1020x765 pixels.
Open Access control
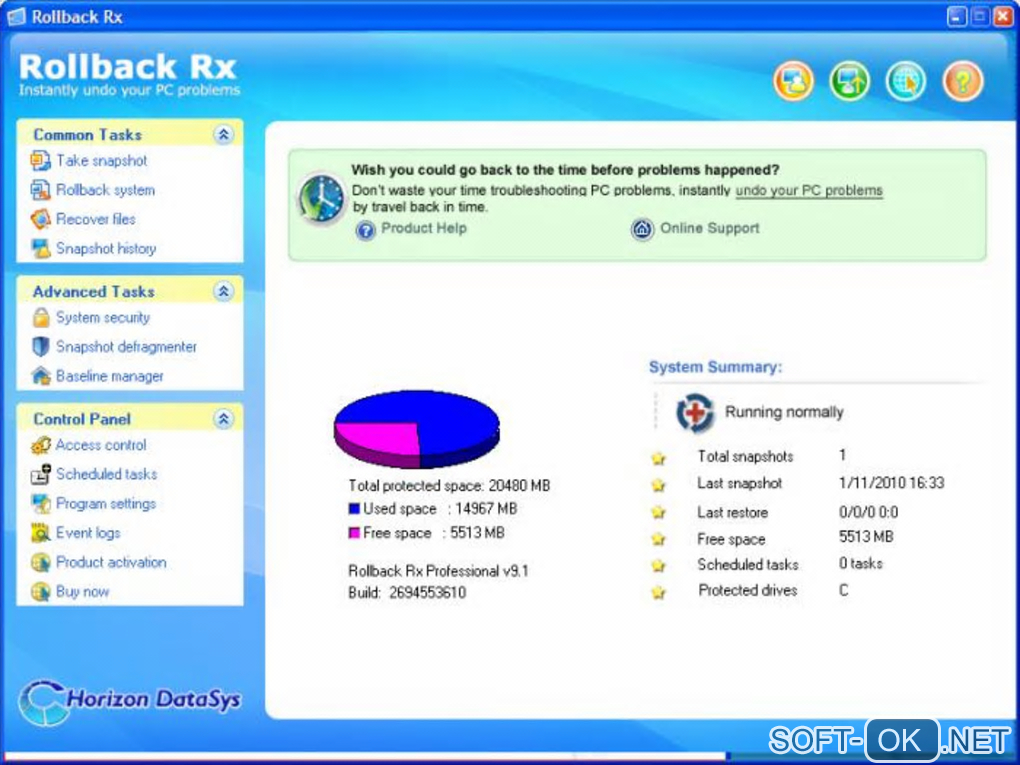click(101, 445)
